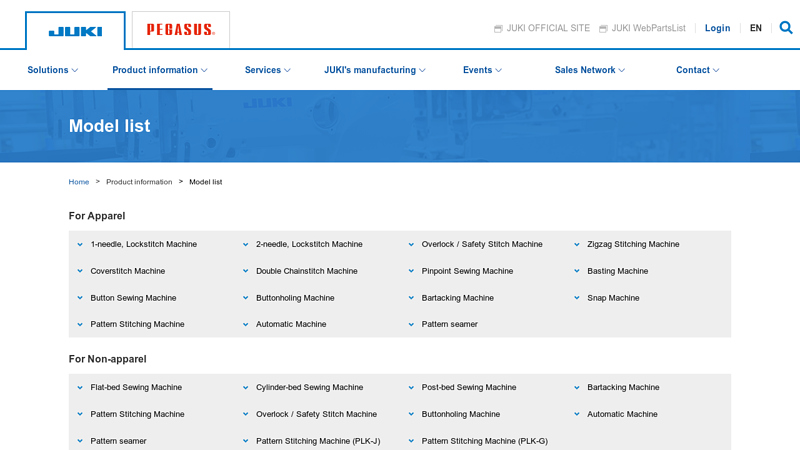
Task: Click the JUKI OFFICIAL SITE window icon
Action: 498,29
